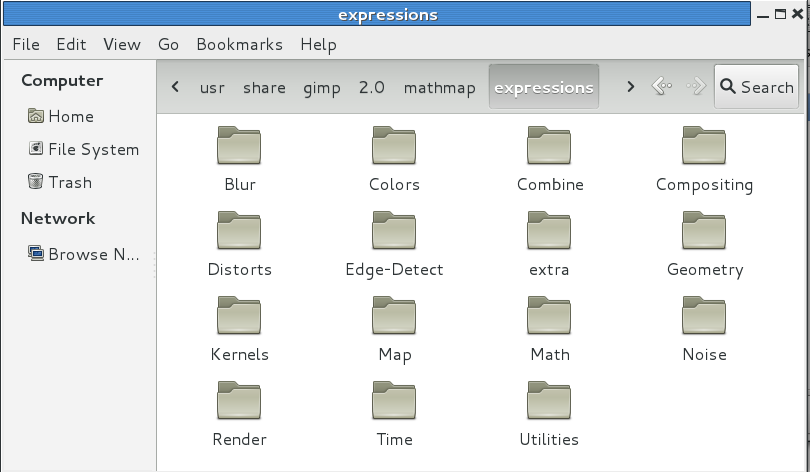Navigate to share in path bar
This screenshot has width=810, height=472.
[264, 87]
